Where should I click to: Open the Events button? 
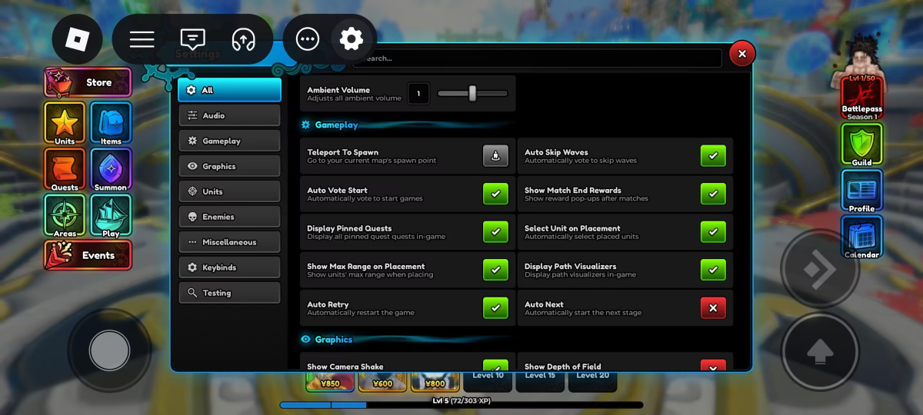pyautogui.click(x=88, y=255)
